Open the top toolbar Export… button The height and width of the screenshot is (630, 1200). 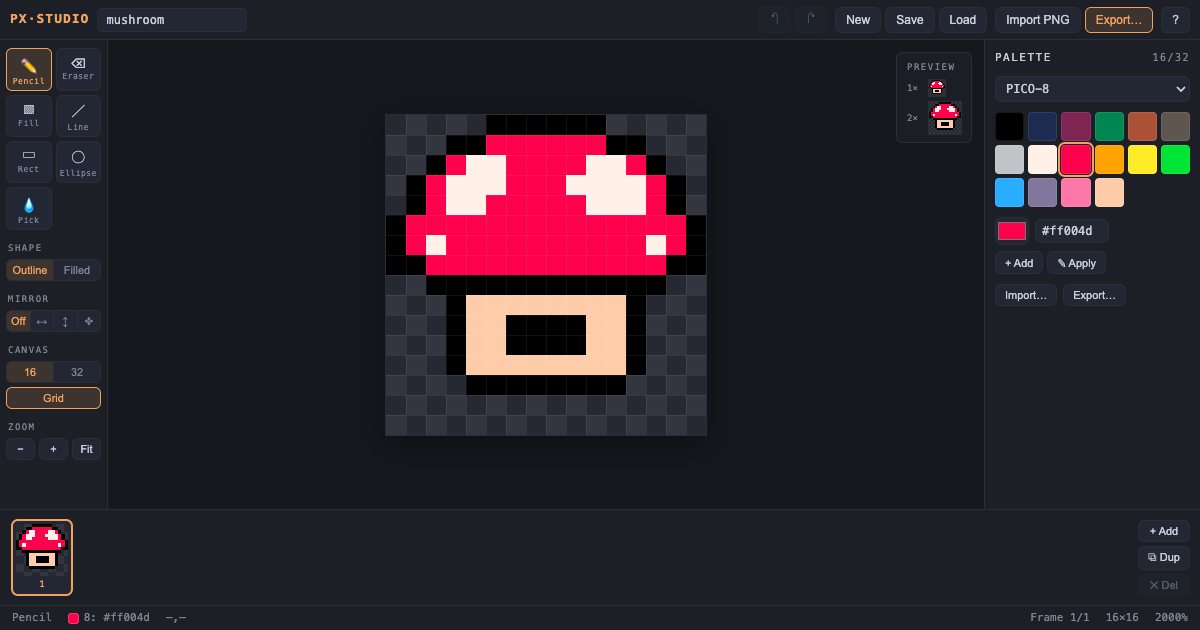[x=1119, y=20]
